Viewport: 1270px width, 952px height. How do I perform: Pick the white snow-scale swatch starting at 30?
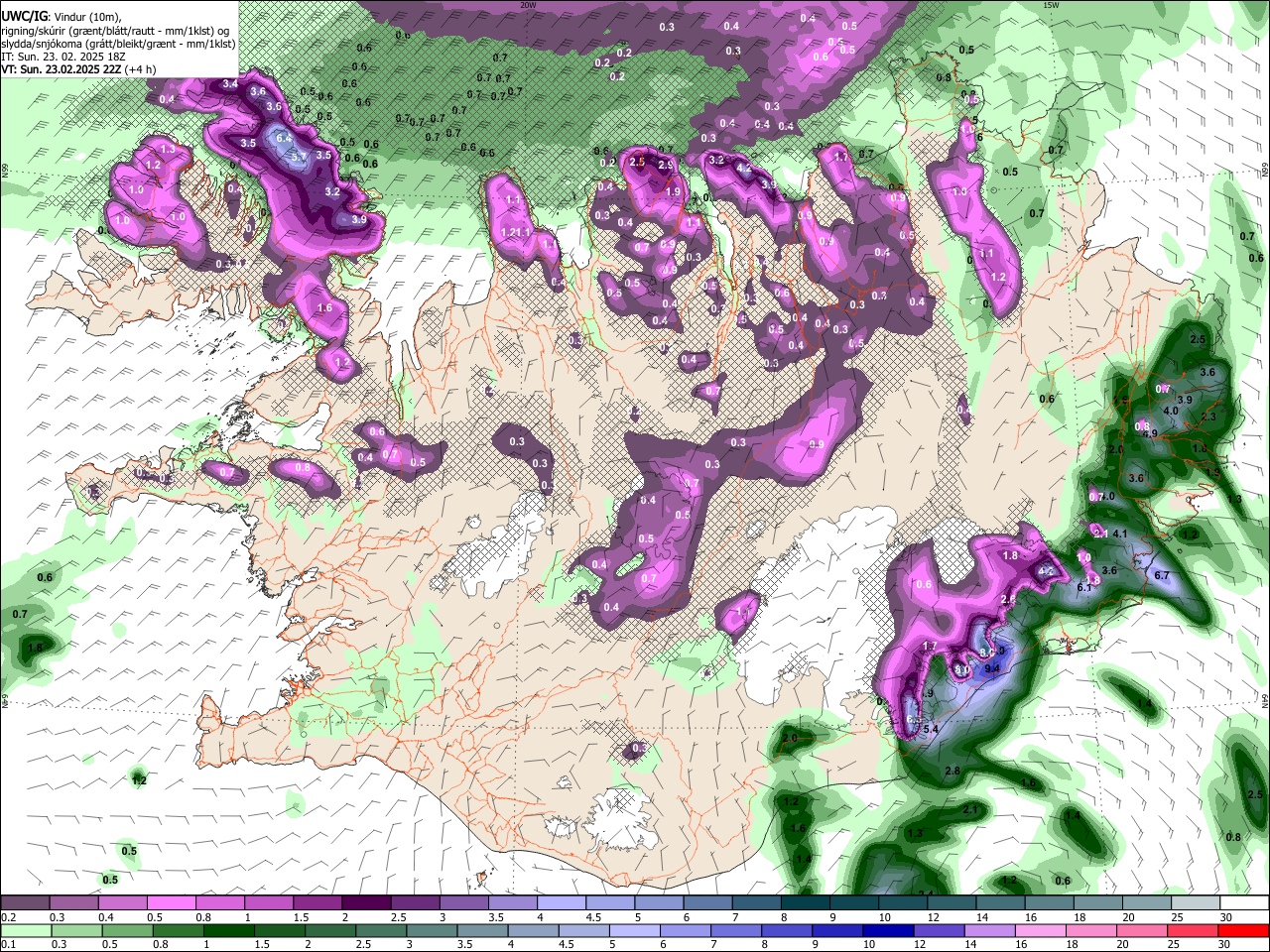pyautogui.click(x=1244, y=902)
